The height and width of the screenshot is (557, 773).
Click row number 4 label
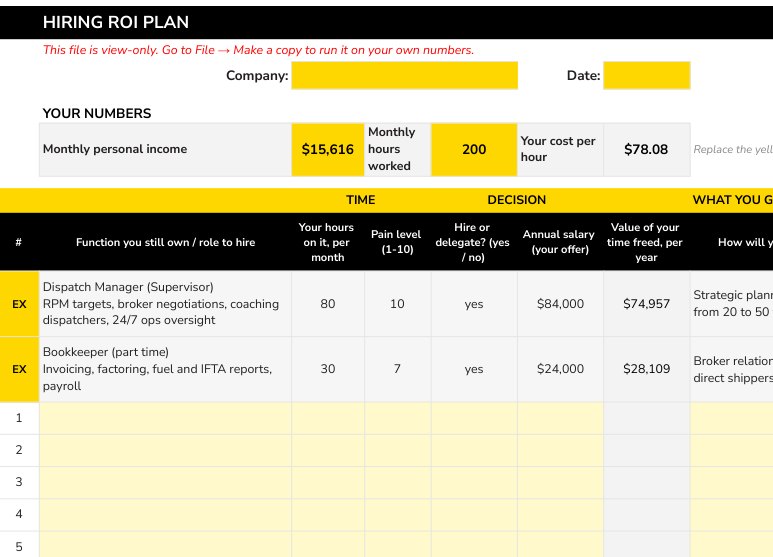tap(19, 514)
